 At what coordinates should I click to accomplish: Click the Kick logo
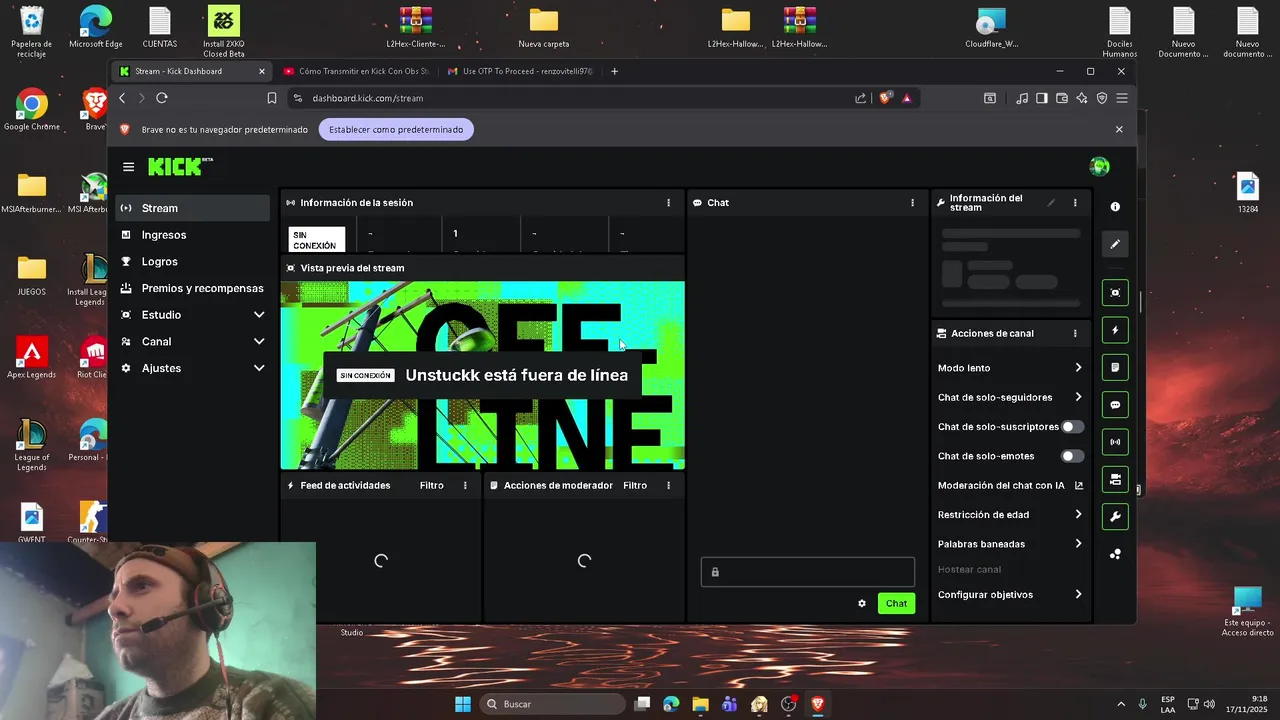click(x=180, y=166)
